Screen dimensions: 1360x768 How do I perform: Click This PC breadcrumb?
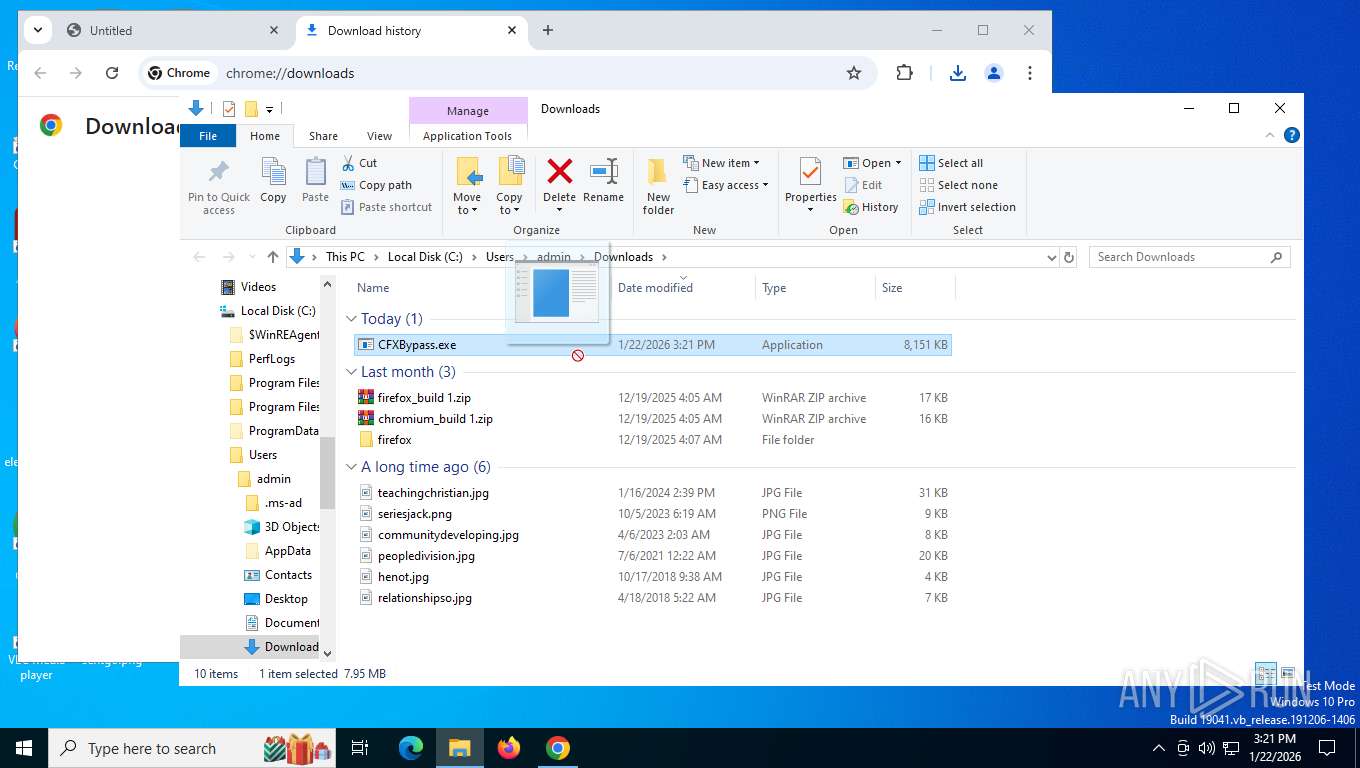345,257
